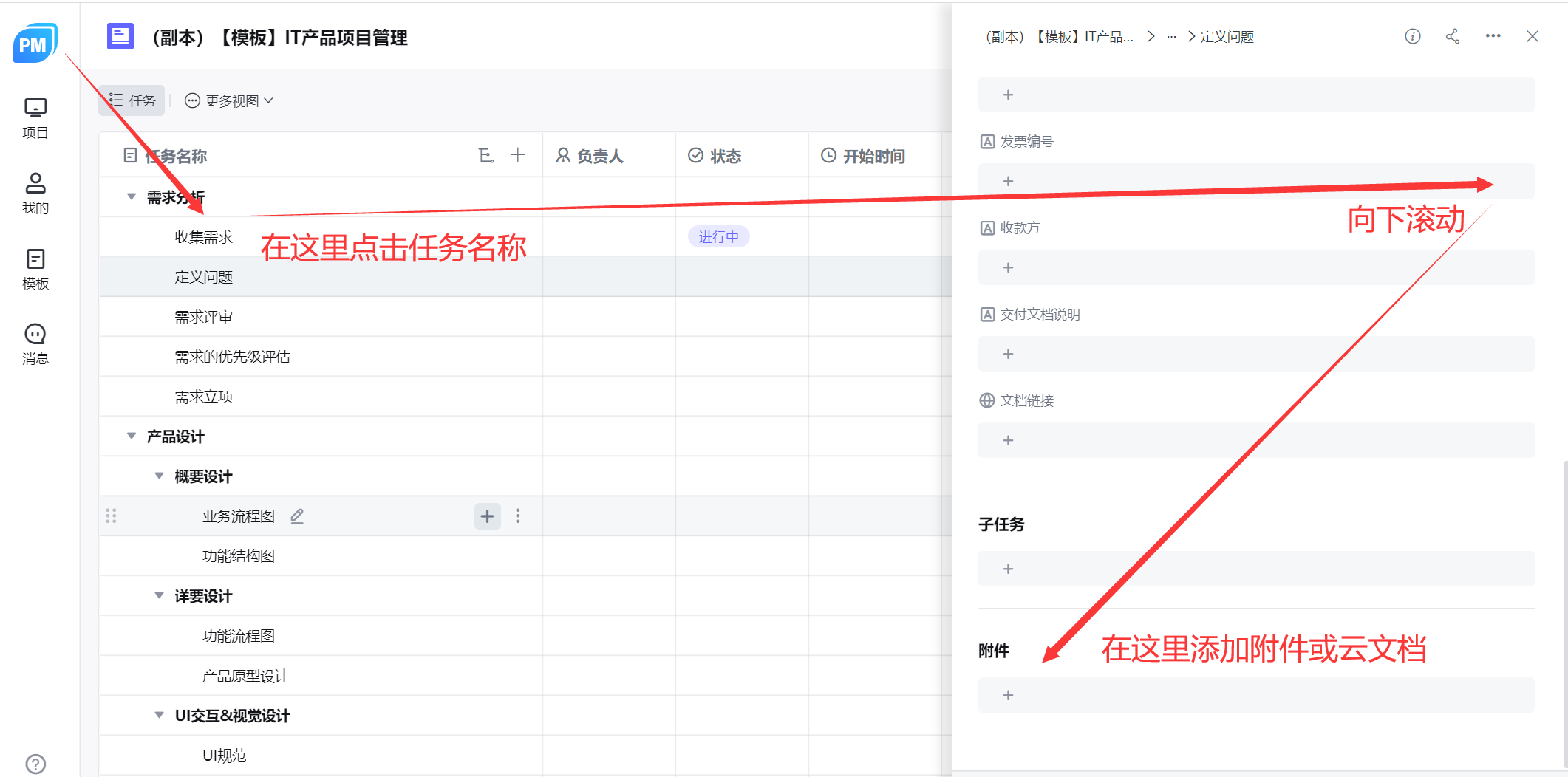Open the 更多视图 dropdown
1568x777 pixels.
tap(229, 100)
